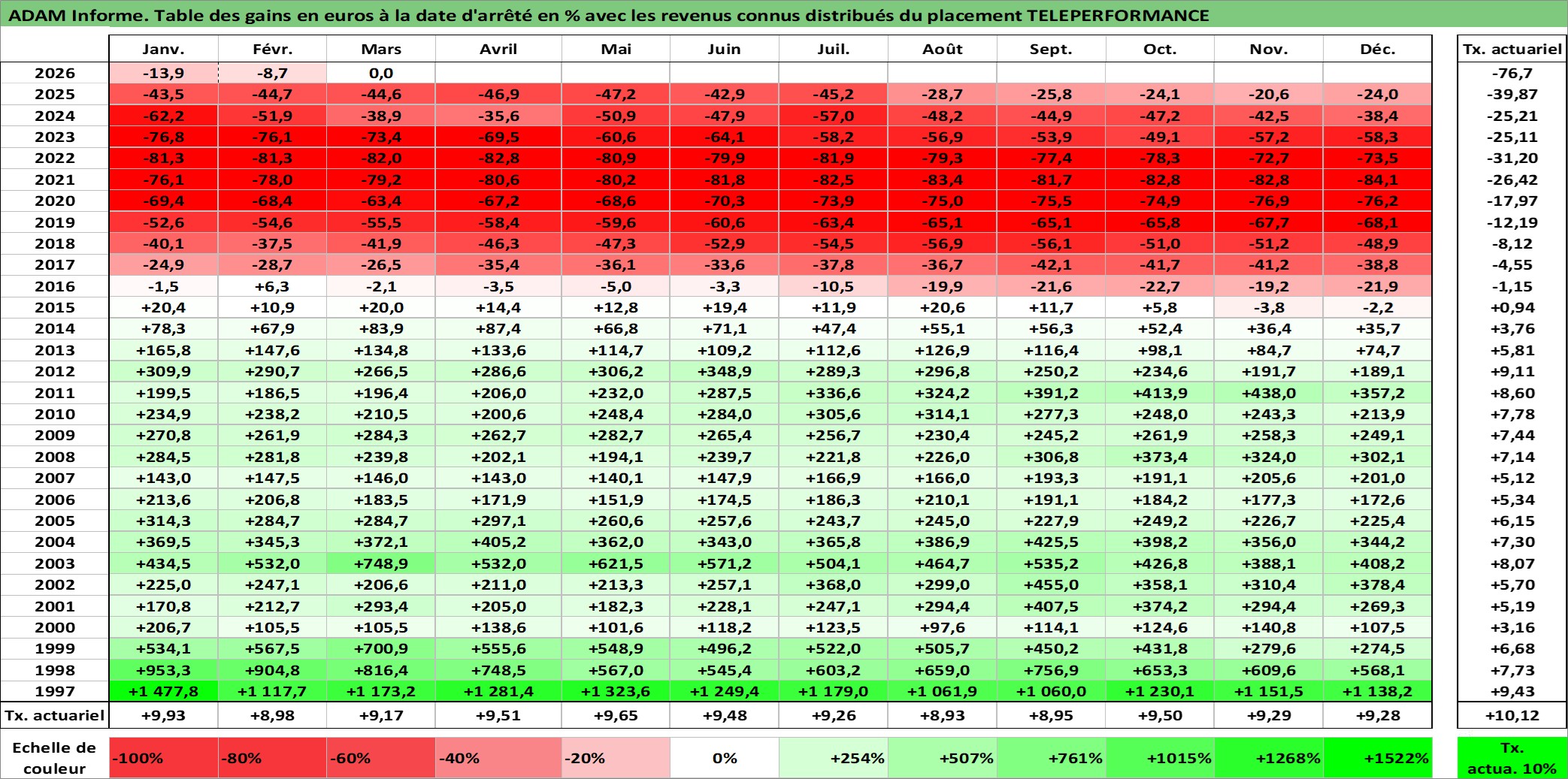
Task: Click the ADAM Informe title bar text
Action: point(608,15)
